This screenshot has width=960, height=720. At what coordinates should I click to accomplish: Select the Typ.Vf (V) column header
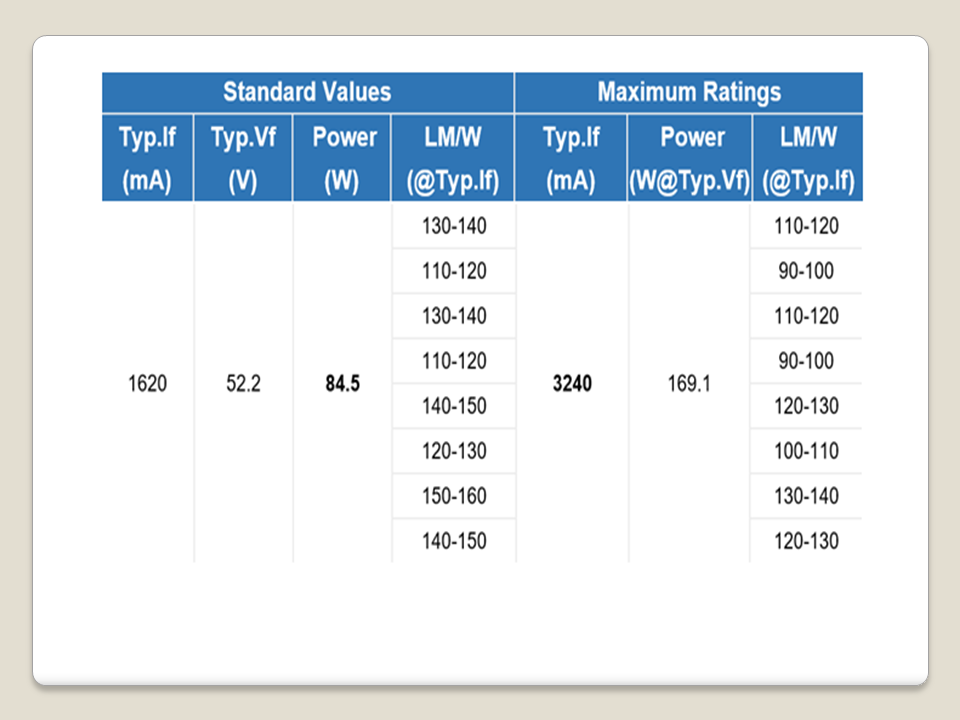click(243, 159)
